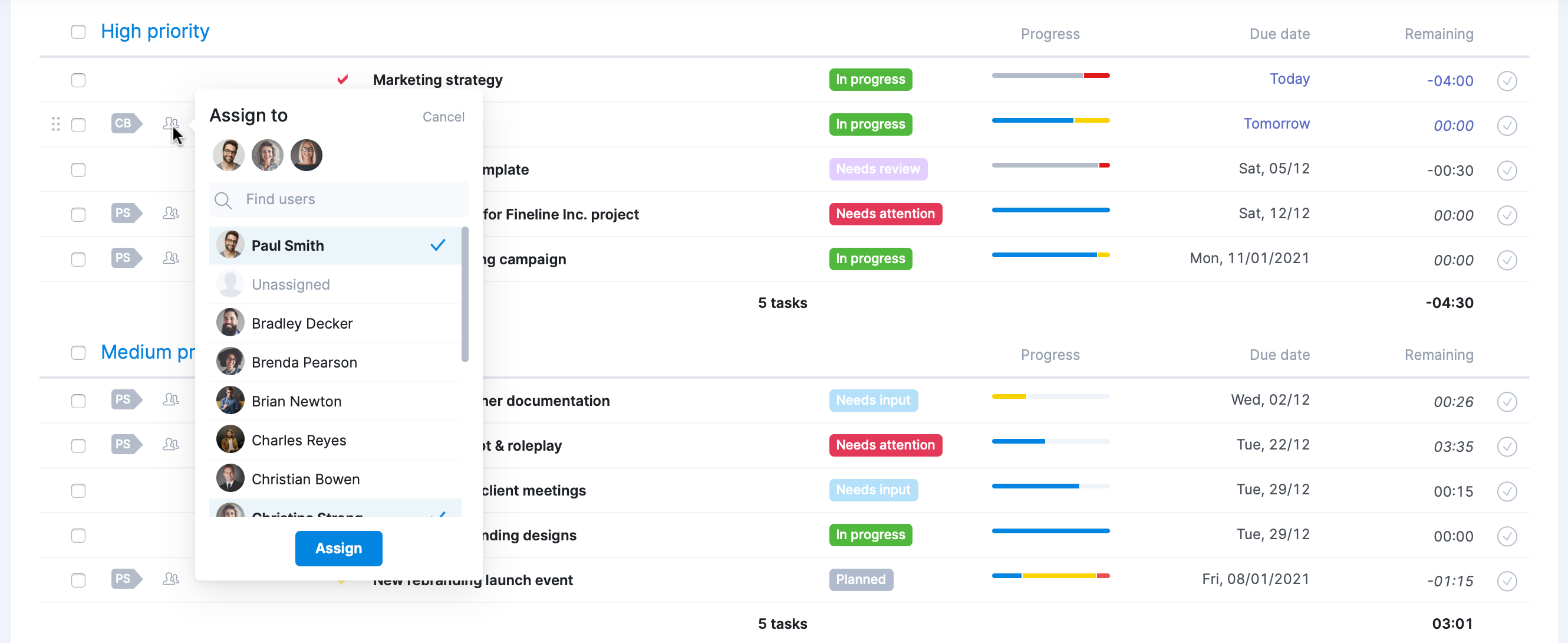This screenshot has height=643, width=1568.
Task: Change the Needs review status label
Action: (x=877, y=169)
